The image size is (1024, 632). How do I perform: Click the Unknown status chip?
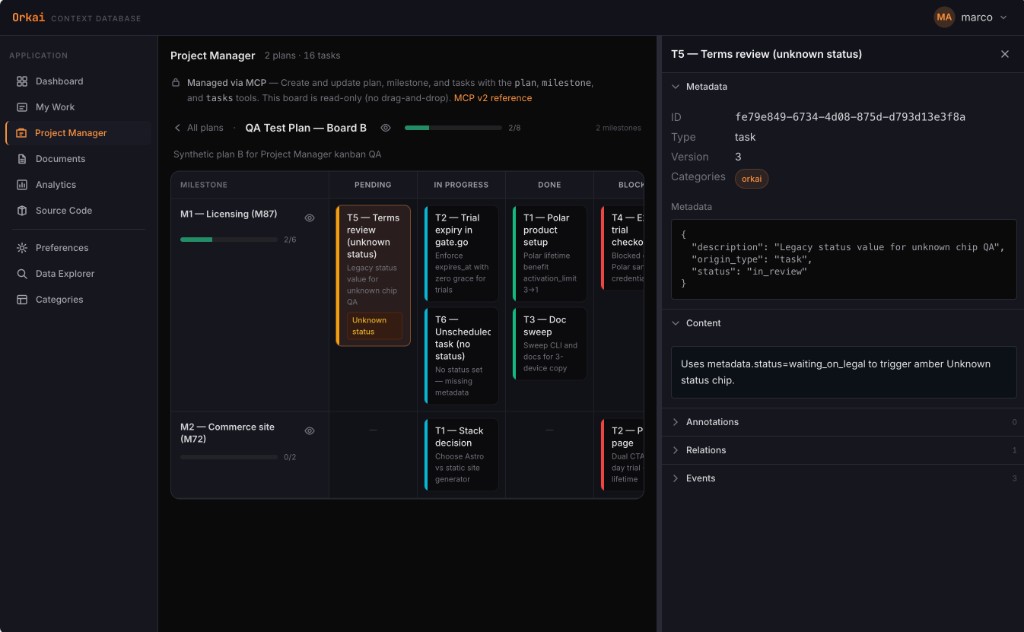(x=374, y=326)
